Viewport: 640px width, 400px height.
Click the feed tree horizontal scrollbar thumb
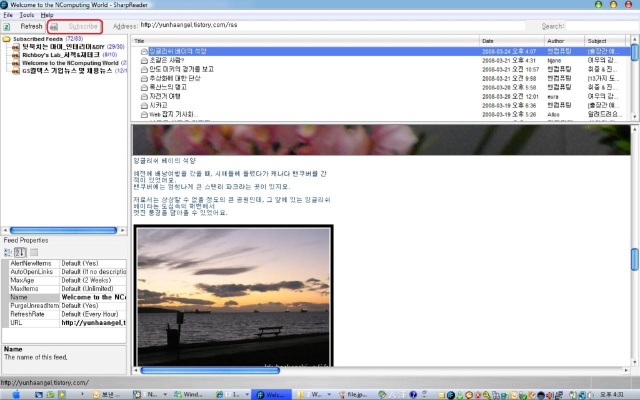(63, 231)
